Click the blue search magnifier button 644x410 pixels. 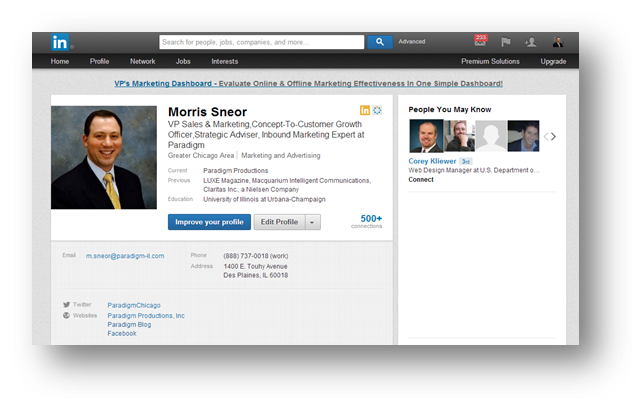click(380, 42)
